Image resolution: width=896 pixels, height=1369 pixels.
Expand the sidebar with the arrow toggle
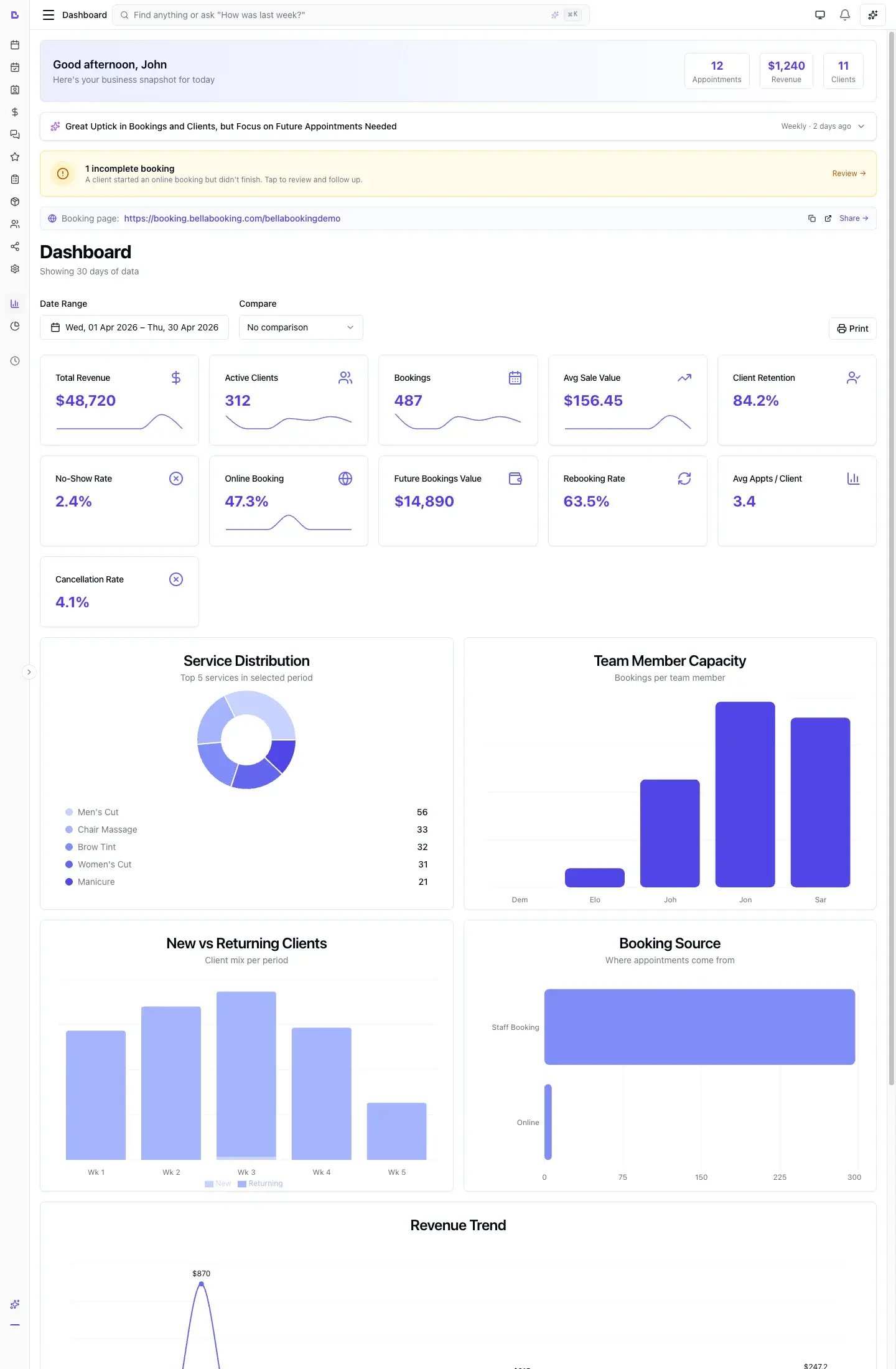click(29, 672)
